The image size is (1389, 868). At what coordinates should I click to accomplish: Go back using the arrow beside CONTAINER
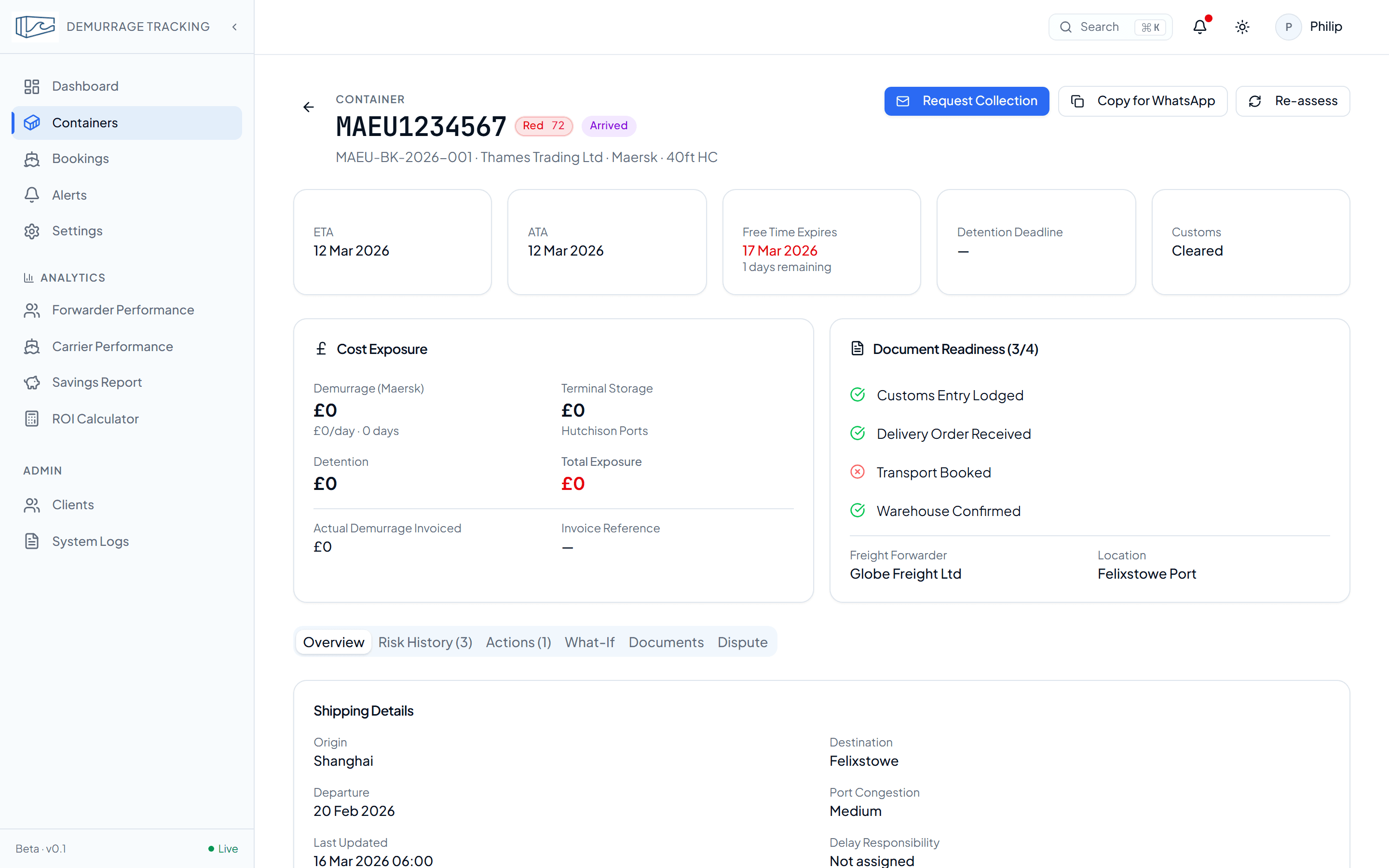[308, 107]
